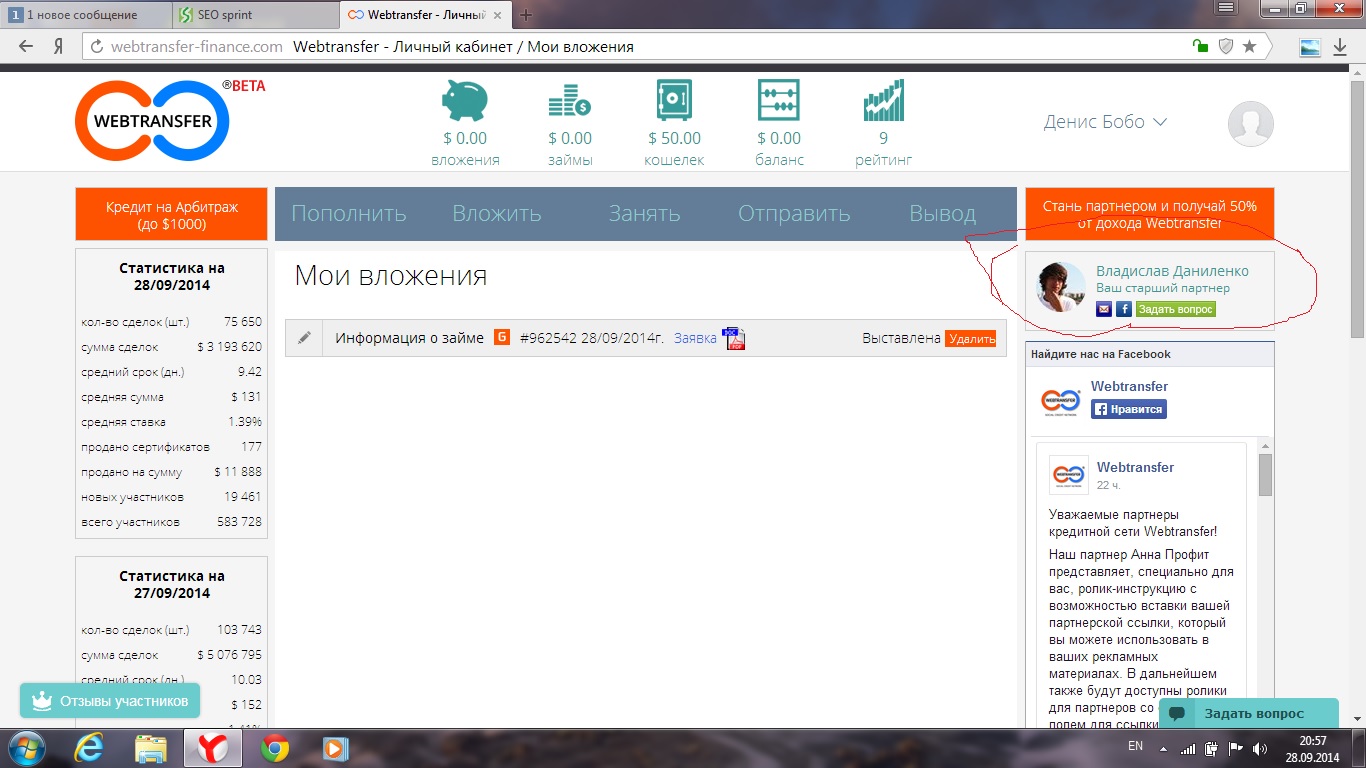Click the Yandex Browser taskbar icon
Screen dimensions: 1366x768
(x=213, y=748)
